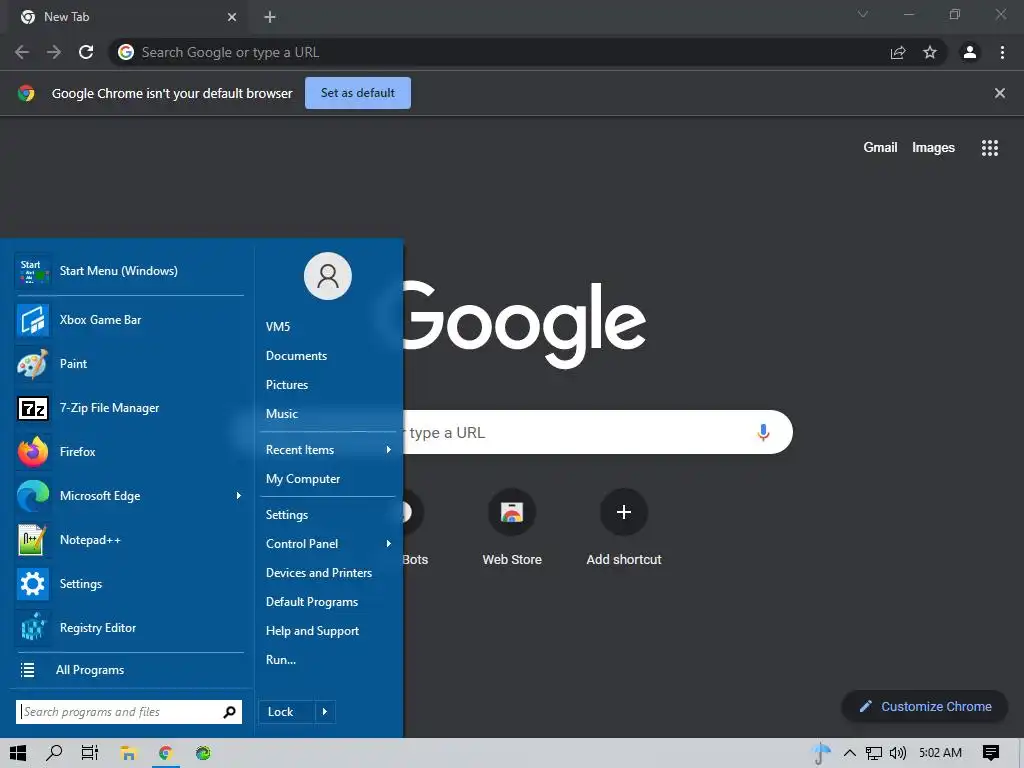Open Registry Editor

pos(129,628)
